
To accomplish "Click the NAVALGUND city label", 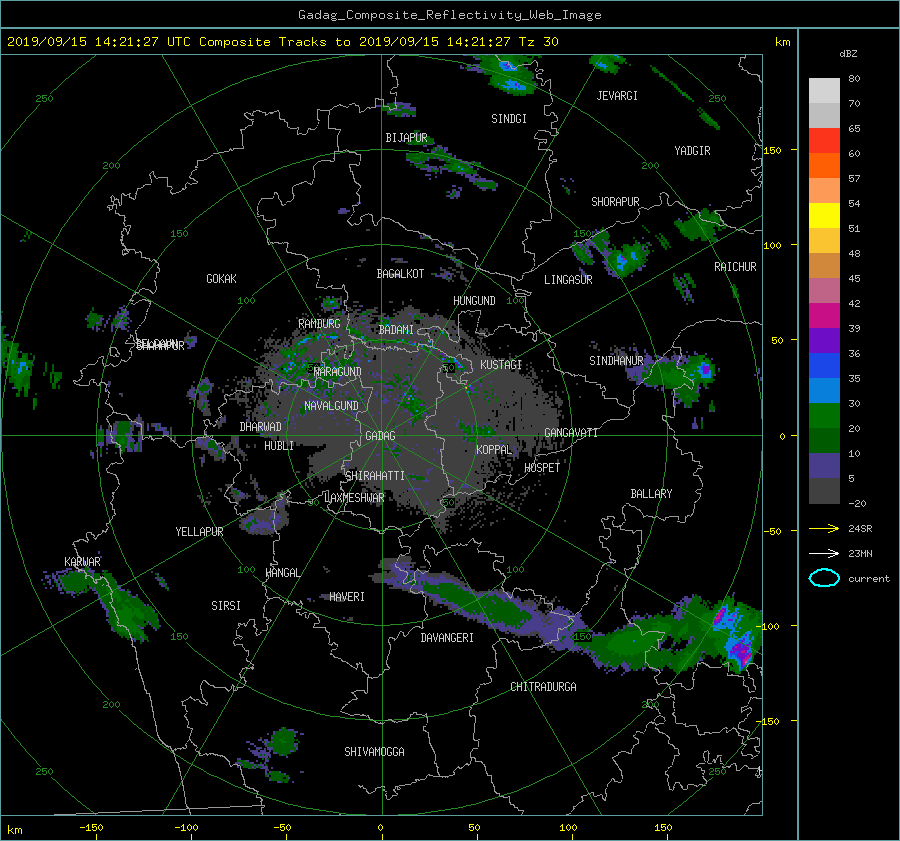I will 331,406.
